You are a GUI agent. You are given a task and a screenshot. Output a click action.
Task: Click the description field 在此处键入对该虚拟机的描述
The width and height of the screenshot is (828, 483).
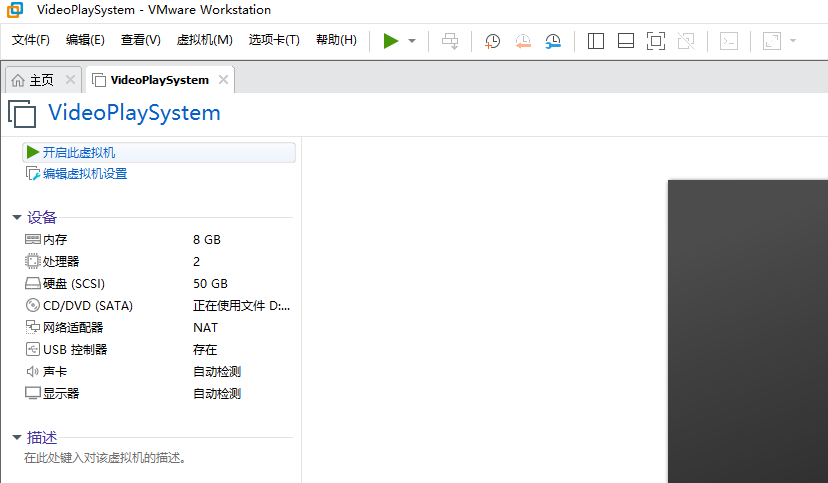coord(105,458)
